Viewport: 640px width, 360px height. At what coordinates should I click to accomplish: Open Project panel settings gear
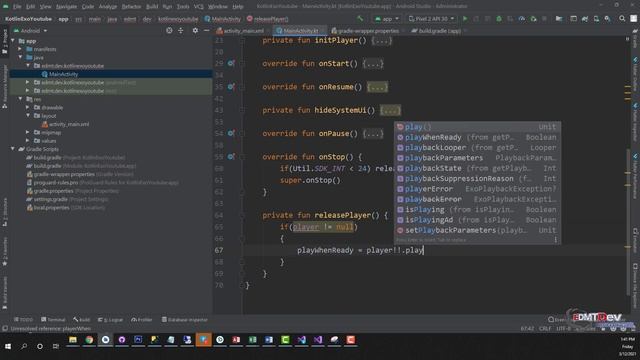pyautogui.click(x=195, y=31)
